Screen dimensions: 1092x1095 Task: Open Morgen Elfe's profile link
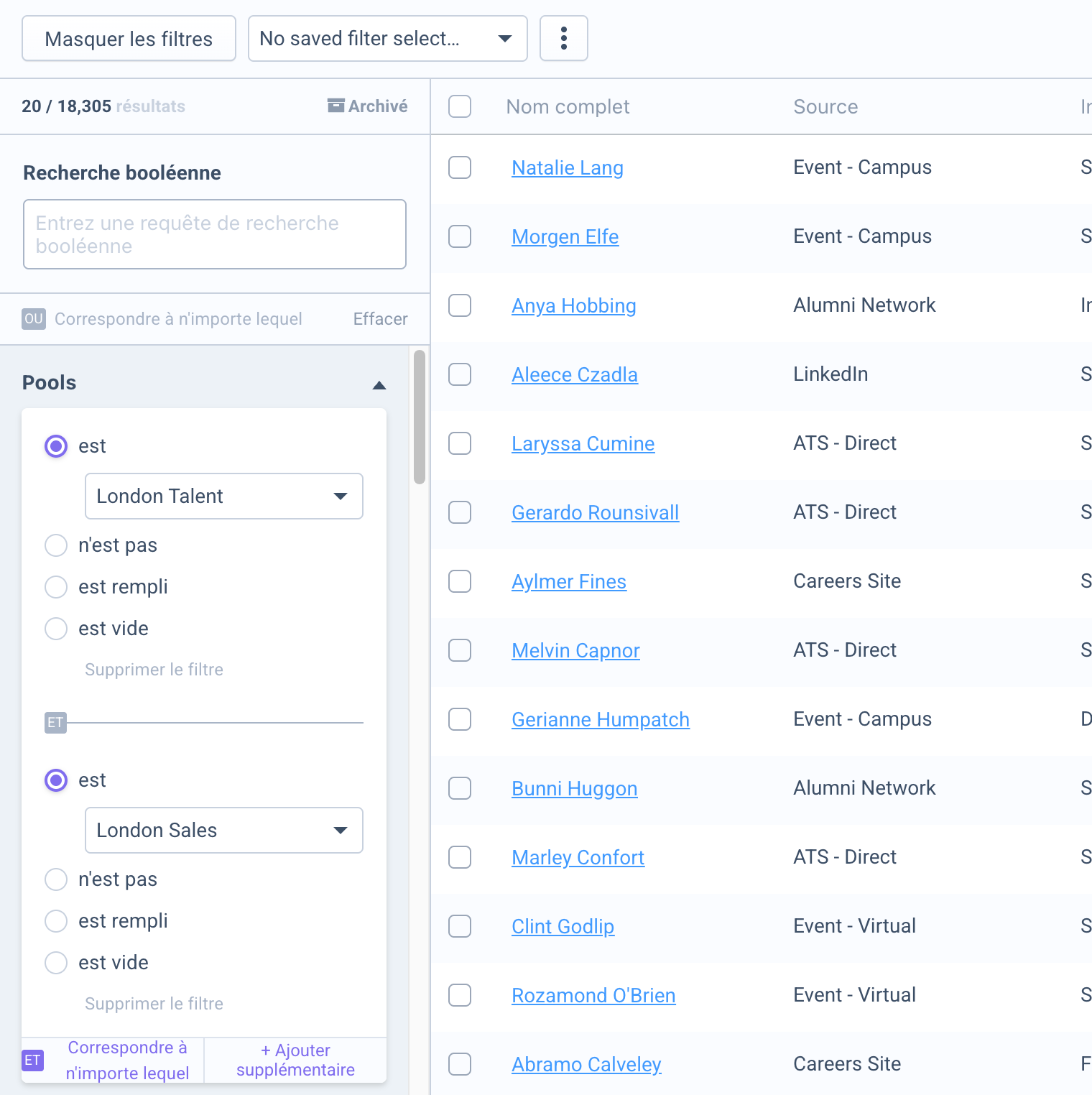click(565, 237)
